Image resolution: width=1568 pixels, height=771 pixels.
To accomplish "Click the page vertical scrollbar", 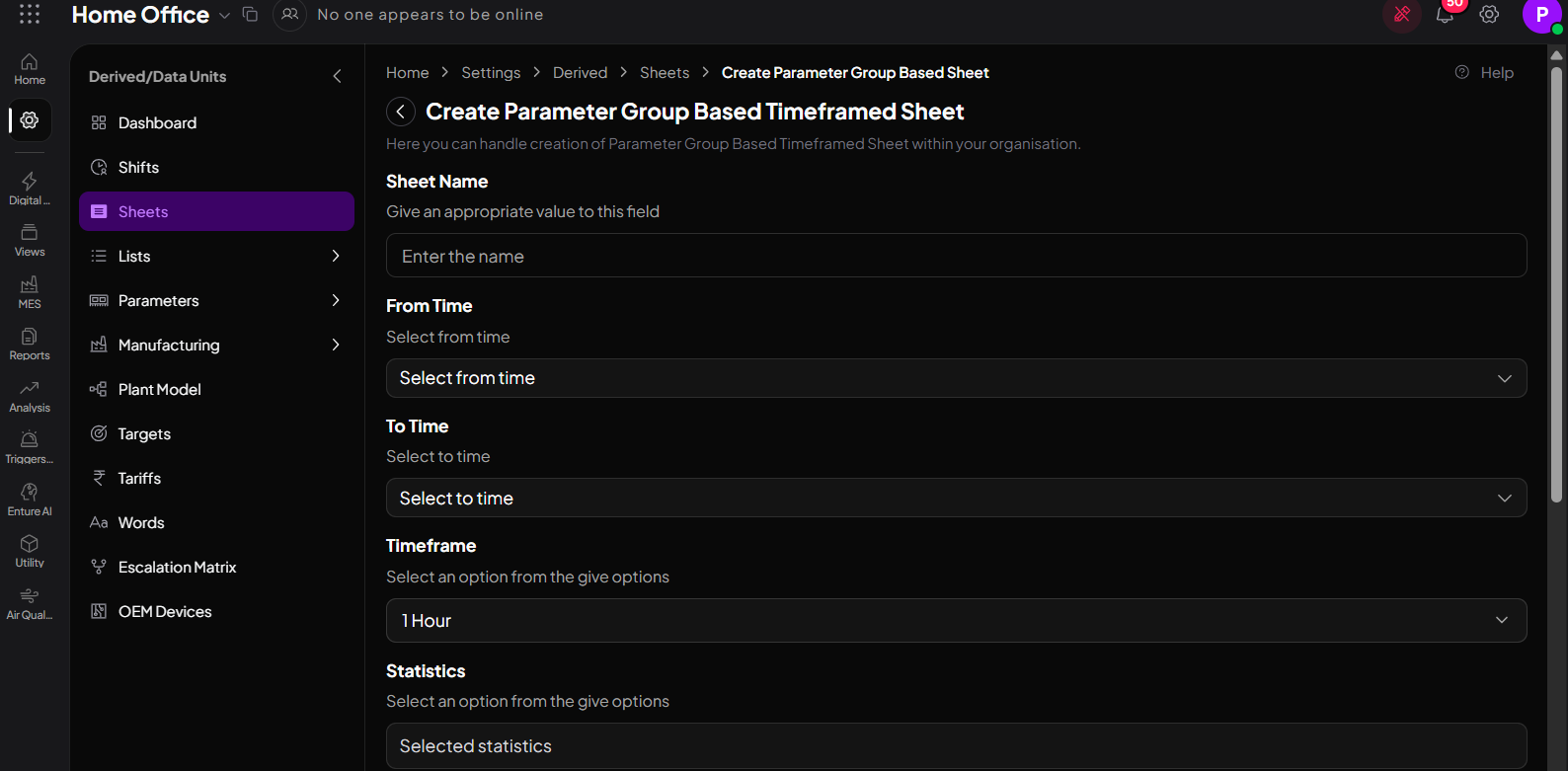I will coord(1556,286).
